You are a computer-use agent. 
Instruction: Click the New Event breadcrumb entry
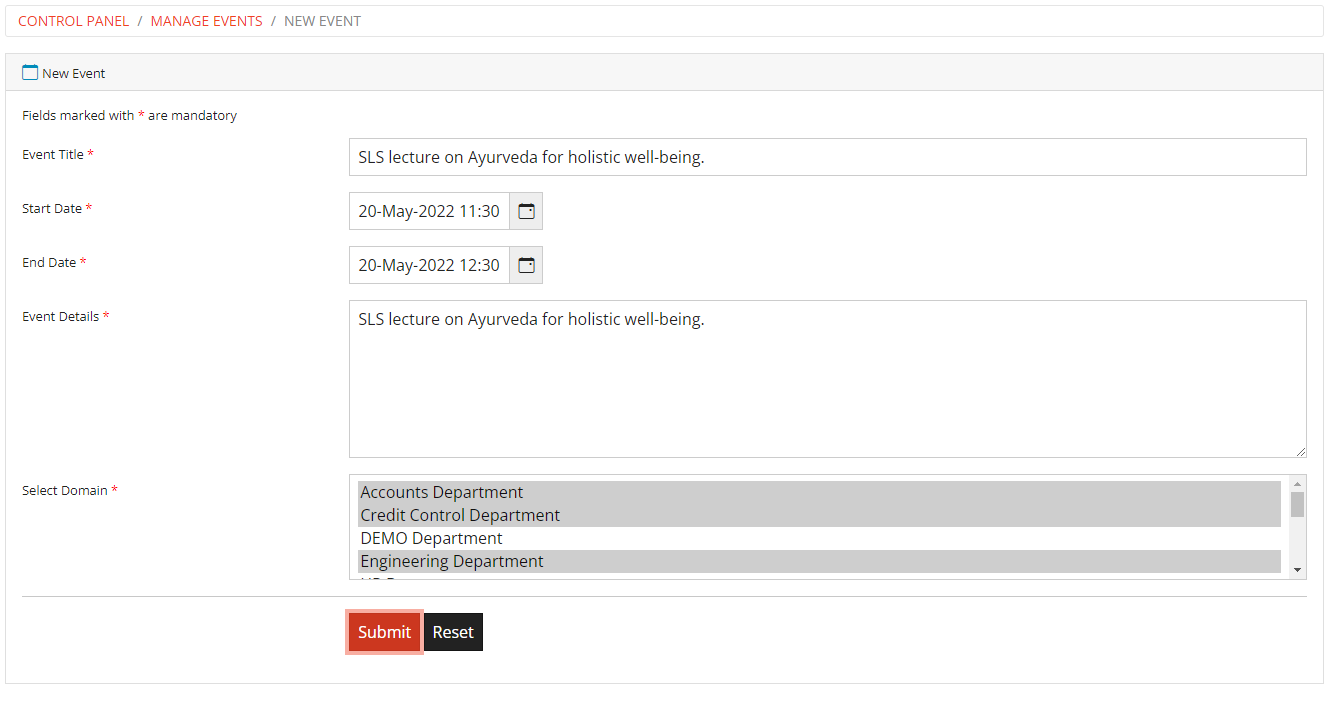322,20
